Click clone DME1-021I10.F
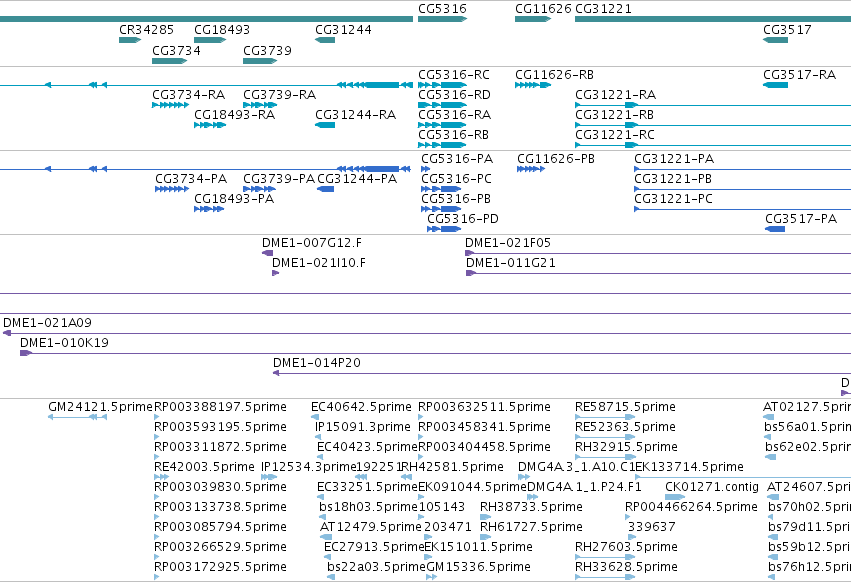851x582 pixels. click(x=275, y=273)
